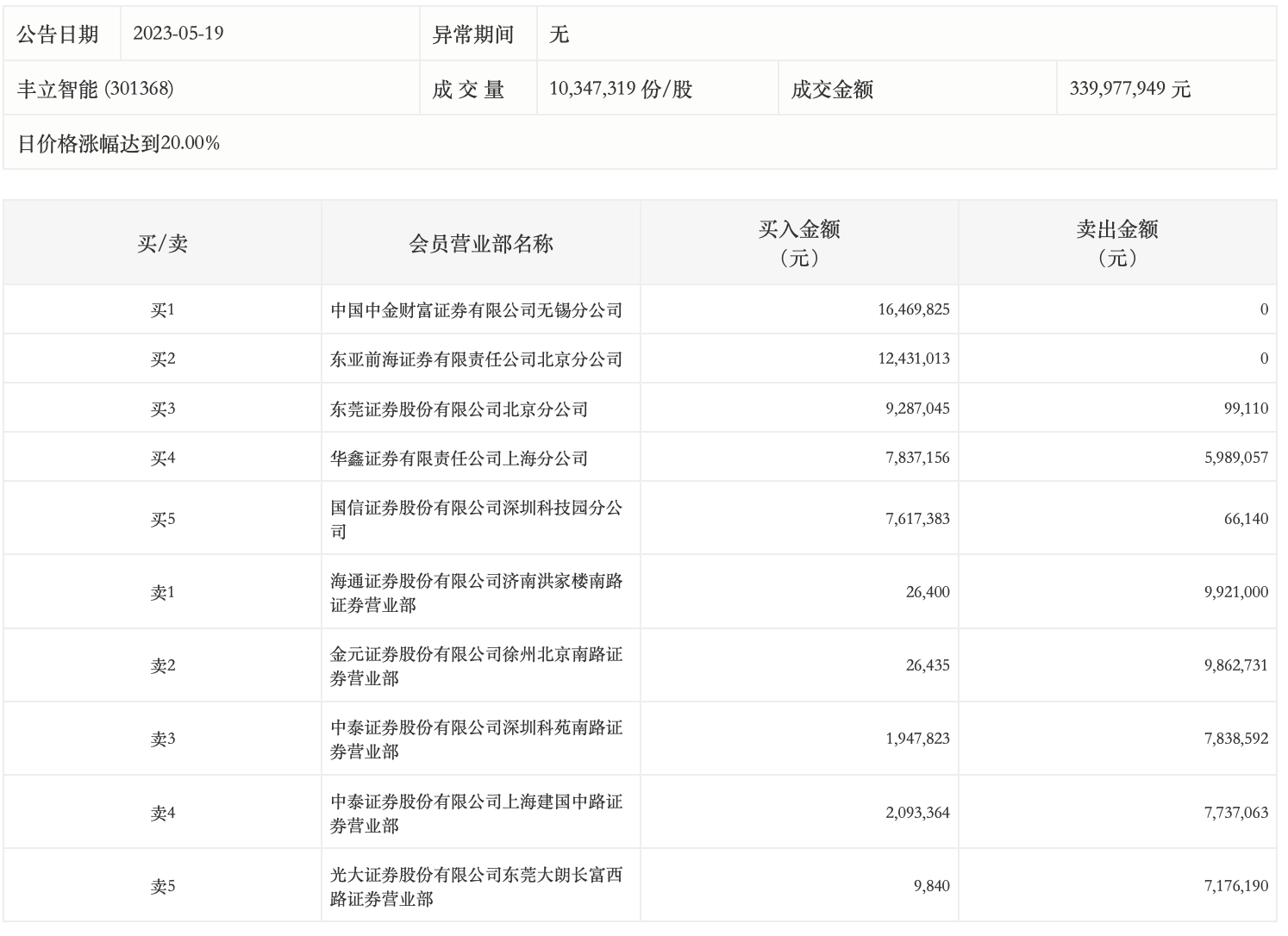
Task: Click the stock name 丰立智能 (301368)
Action: click(96, 89)
